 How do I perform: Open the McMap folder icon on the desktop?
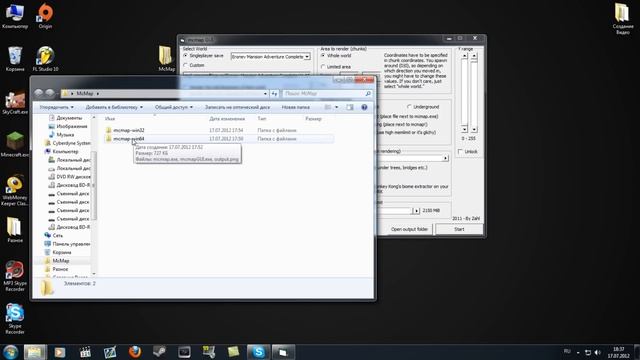click(166, 58)
